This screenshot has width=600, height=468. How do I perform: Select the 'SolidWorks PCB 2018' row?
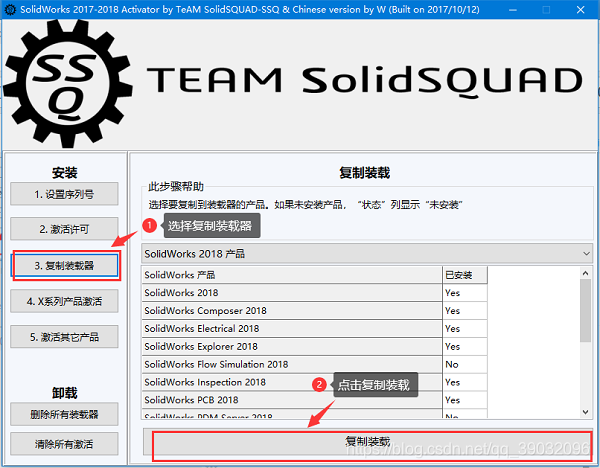(315, 400)
